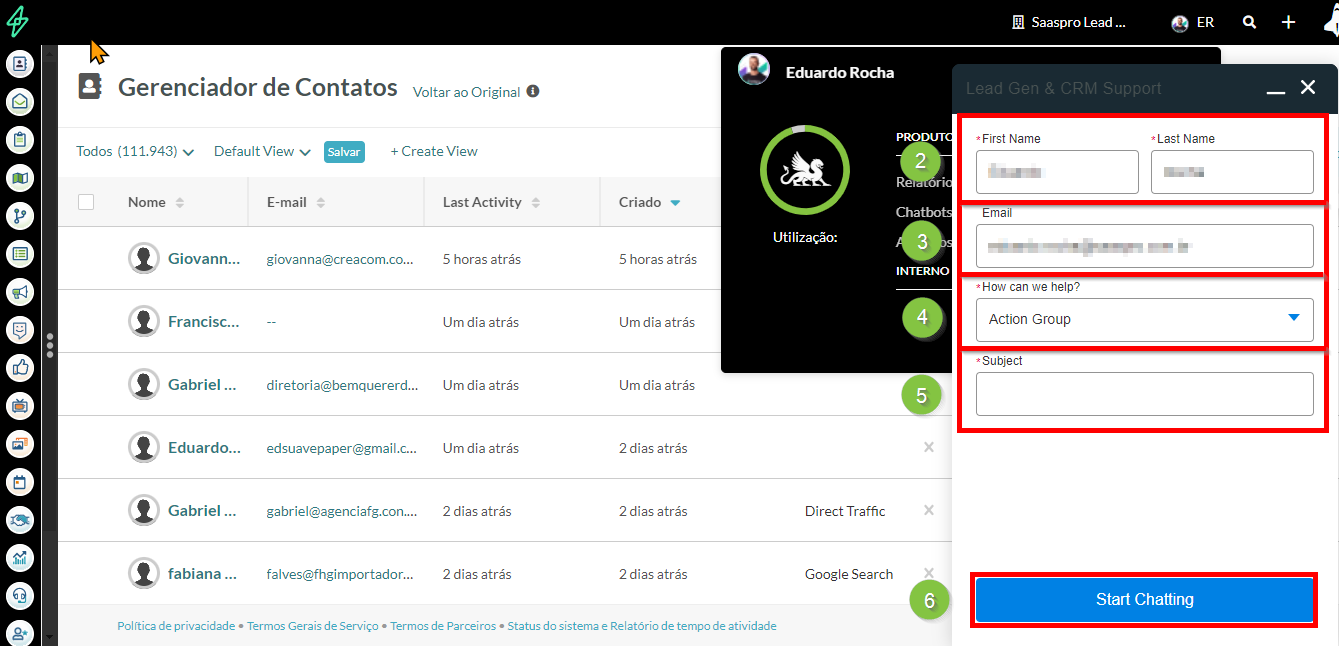Screen dimensions: 1339x646
Task: Open the clipboard icon in left sidebar
Action: coord(20,140)
